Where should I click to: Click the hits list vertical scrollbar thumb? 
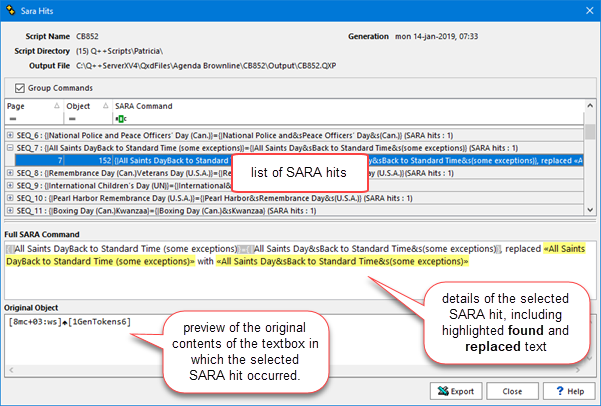tap(590, 131)
